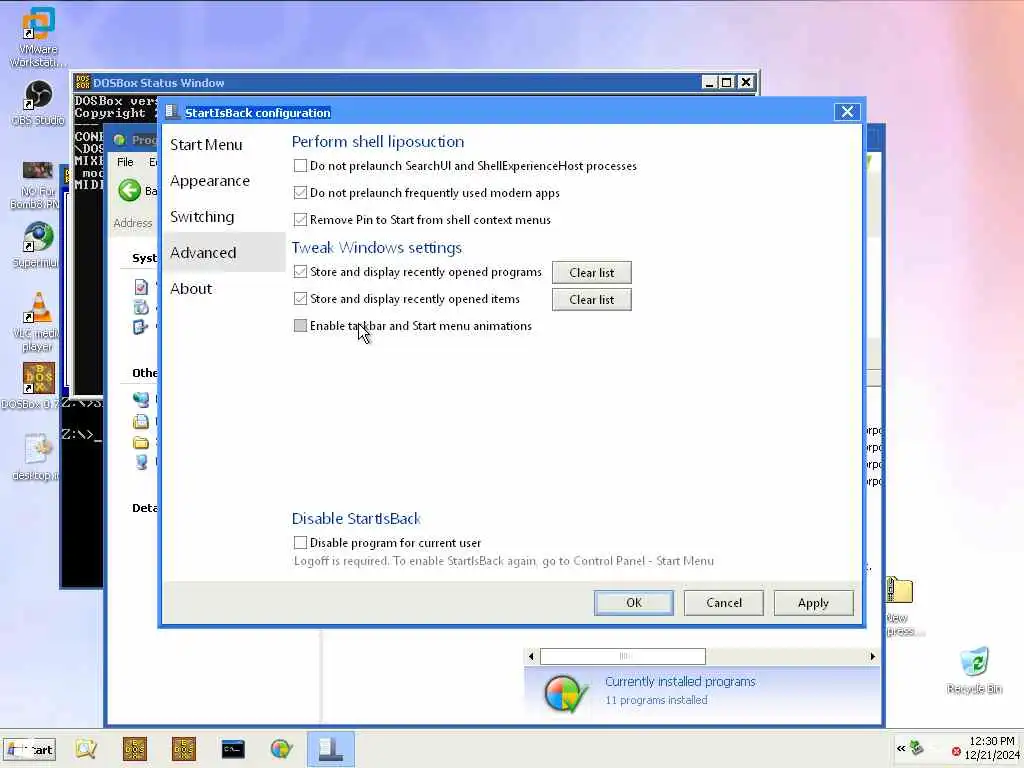Click horizontal scrollbar right arrow in Programs window
Viewport: 1024px width, 768px height.
(872, 656)
